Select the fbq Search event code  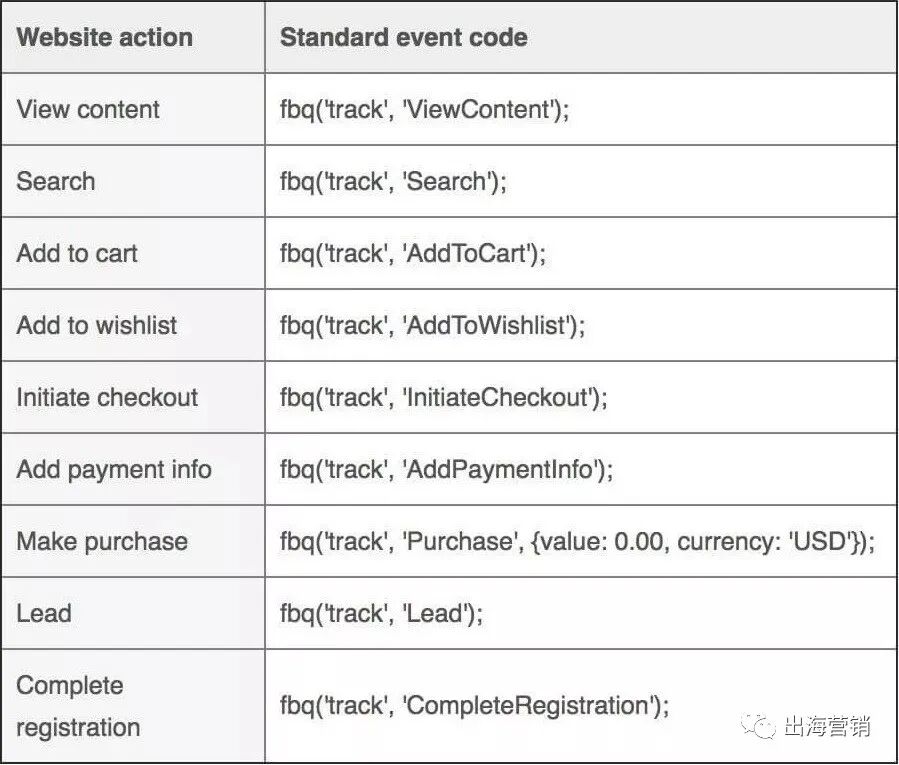tap(393, 181)
